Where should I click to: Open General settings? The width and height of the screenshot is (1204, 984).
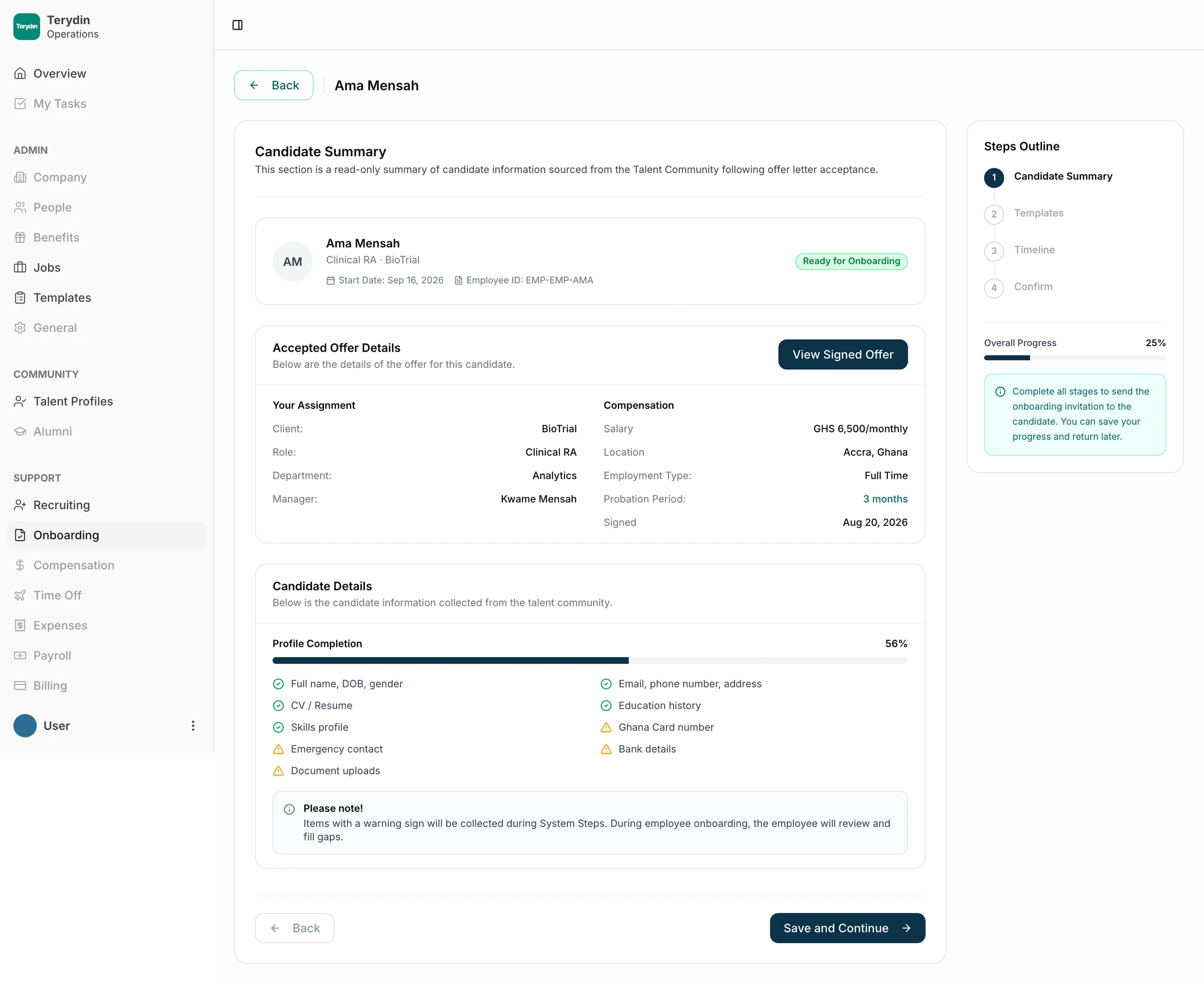[107, 328]
